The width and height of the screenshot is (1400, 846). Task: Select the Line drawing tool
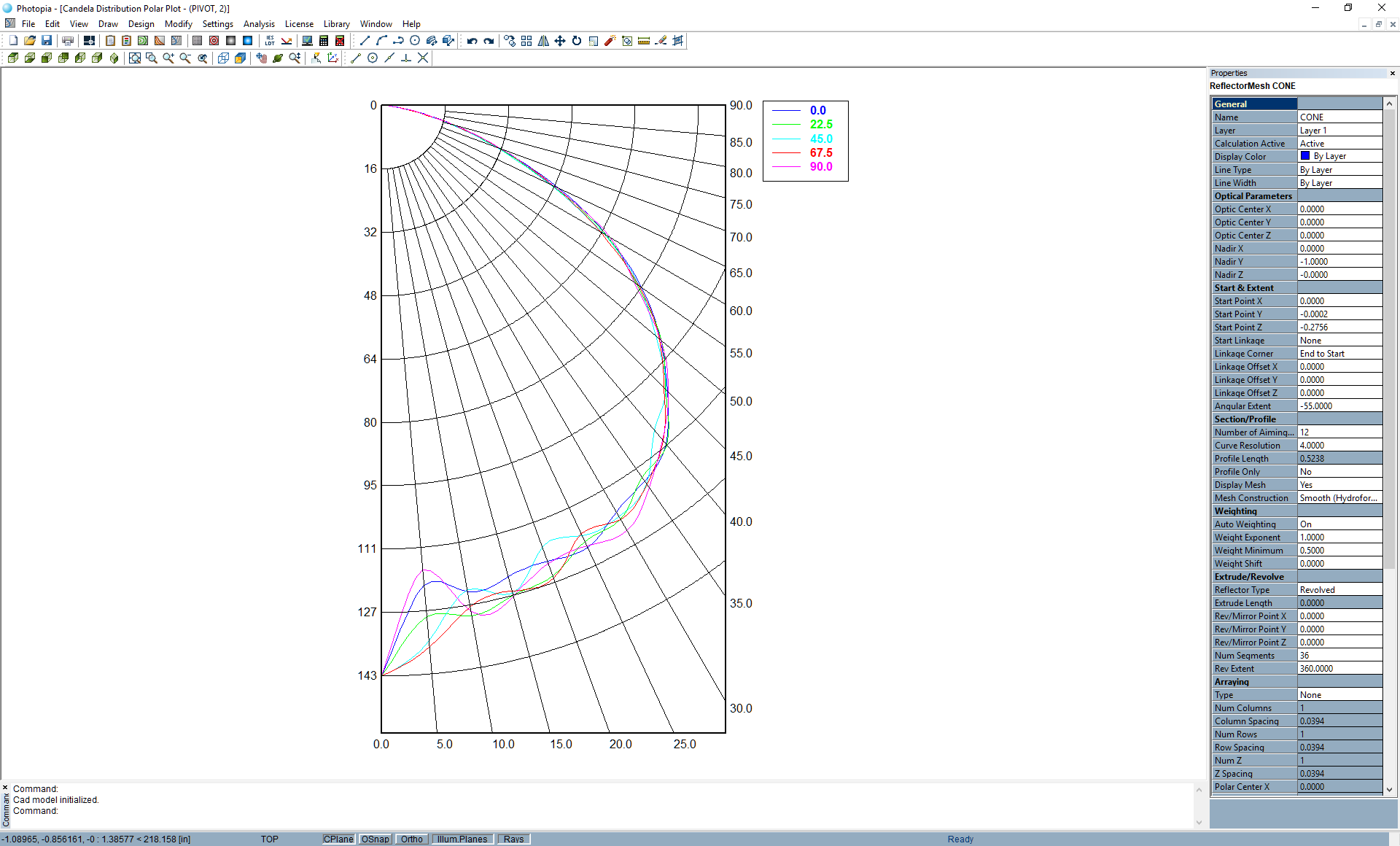[x=365, y=41]
